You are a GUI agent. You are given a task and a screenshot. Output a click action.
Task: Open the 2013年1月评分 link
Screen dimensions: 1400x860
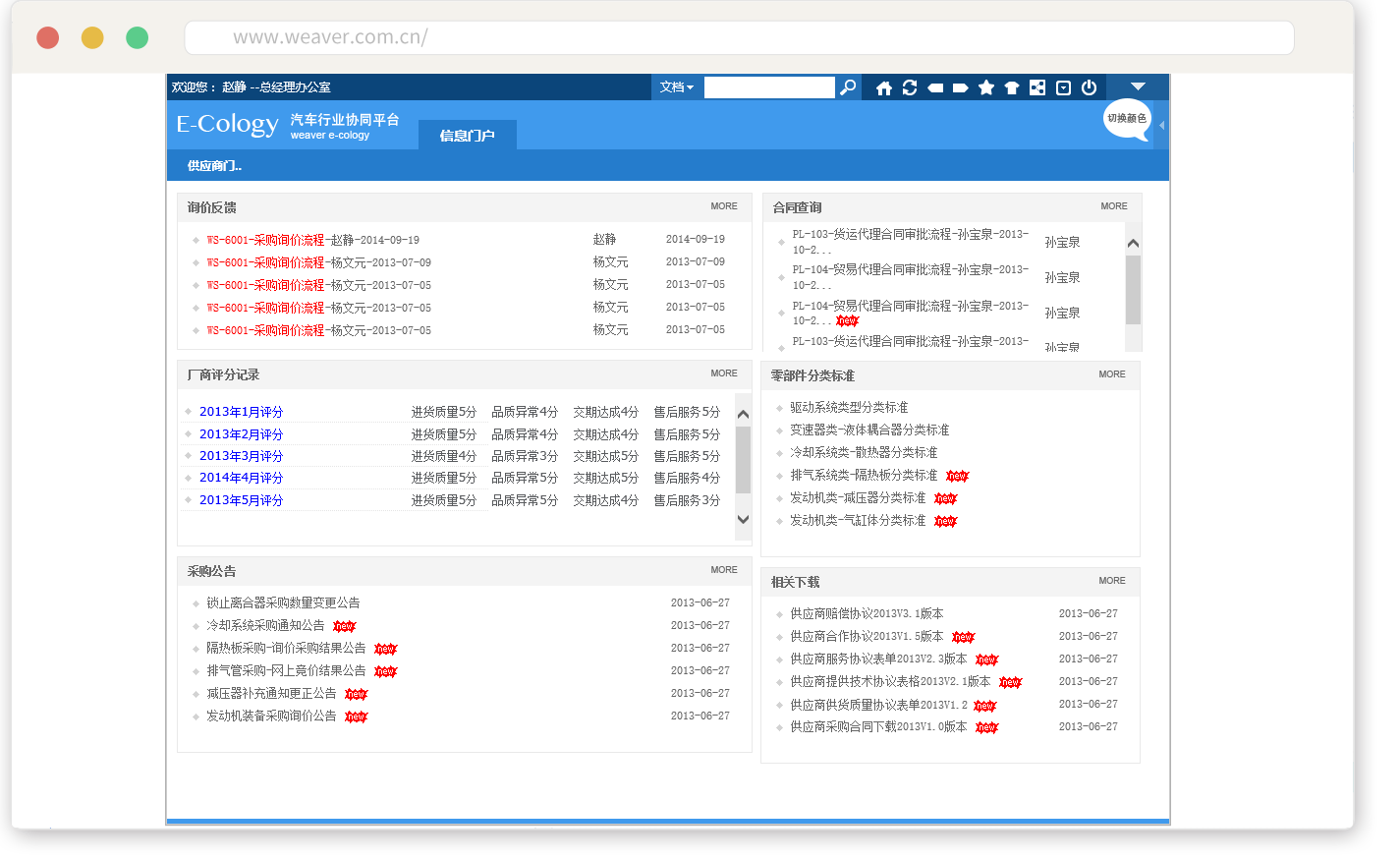(241, 412)
